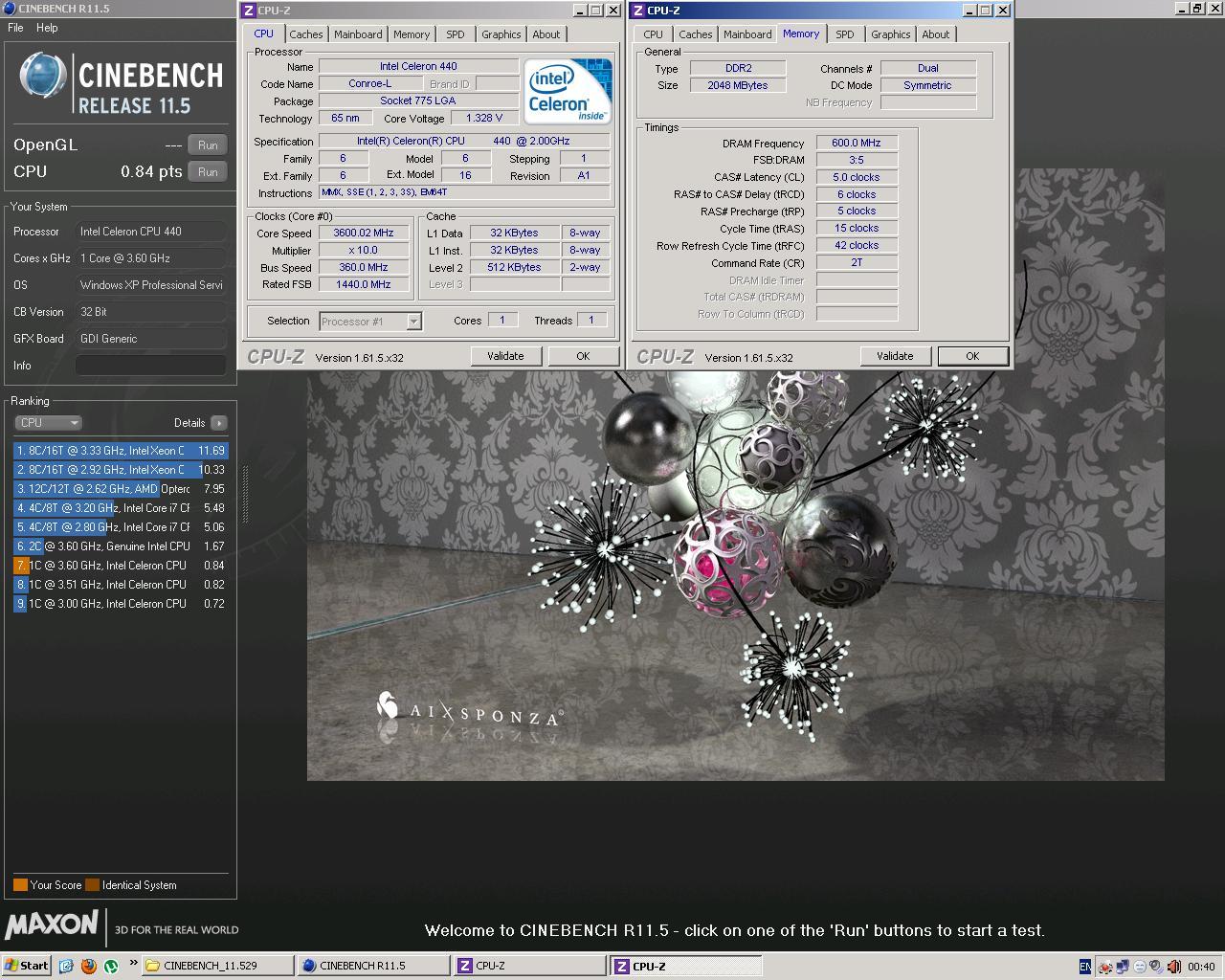Launch uTorrent from the quick launch bar

pos(111,966)
